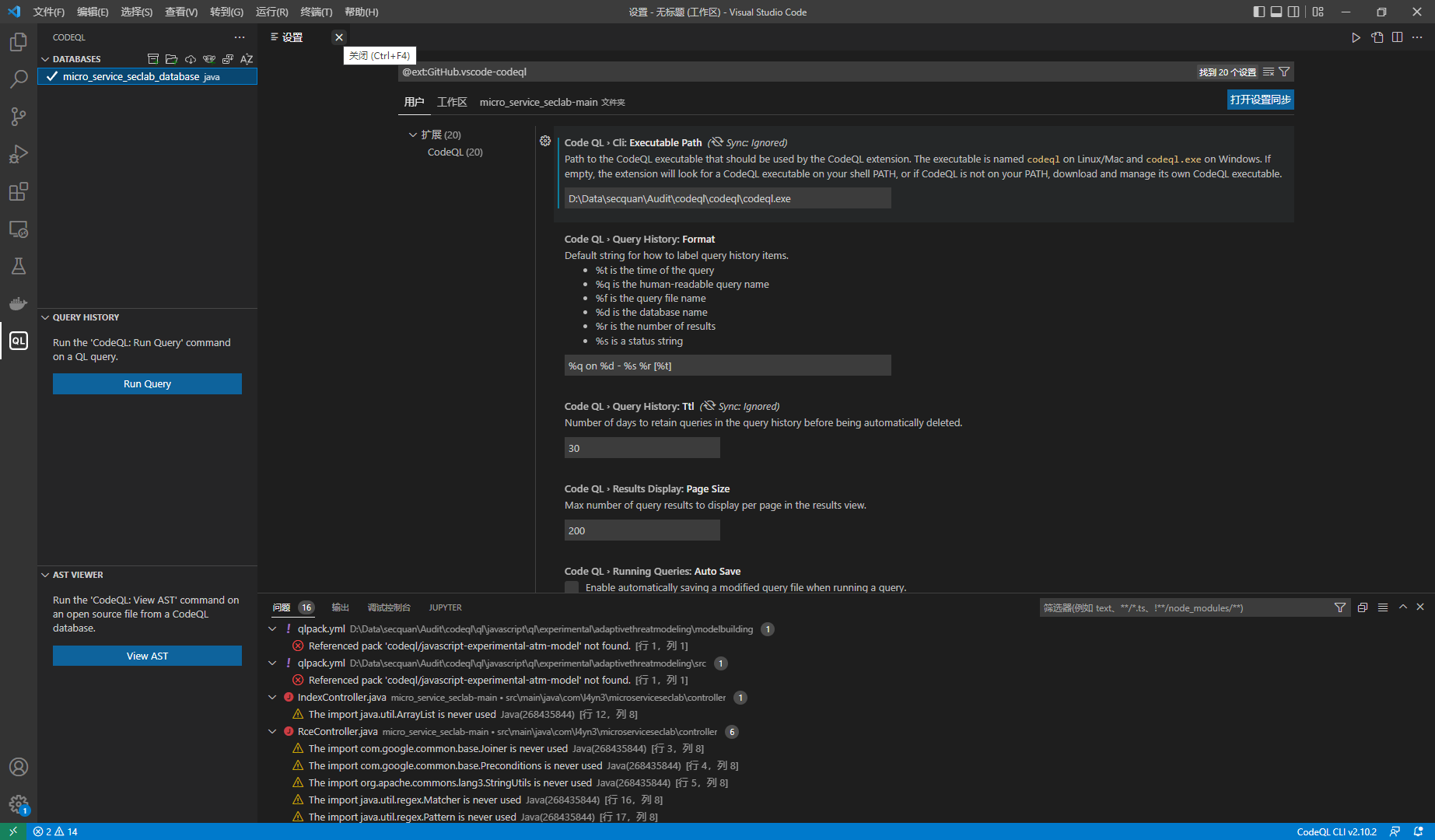Image resolution: width=1435 pixels, height=840 pixels.
Task: Open the Run and Debug view
Action: (x=19, y=154)
